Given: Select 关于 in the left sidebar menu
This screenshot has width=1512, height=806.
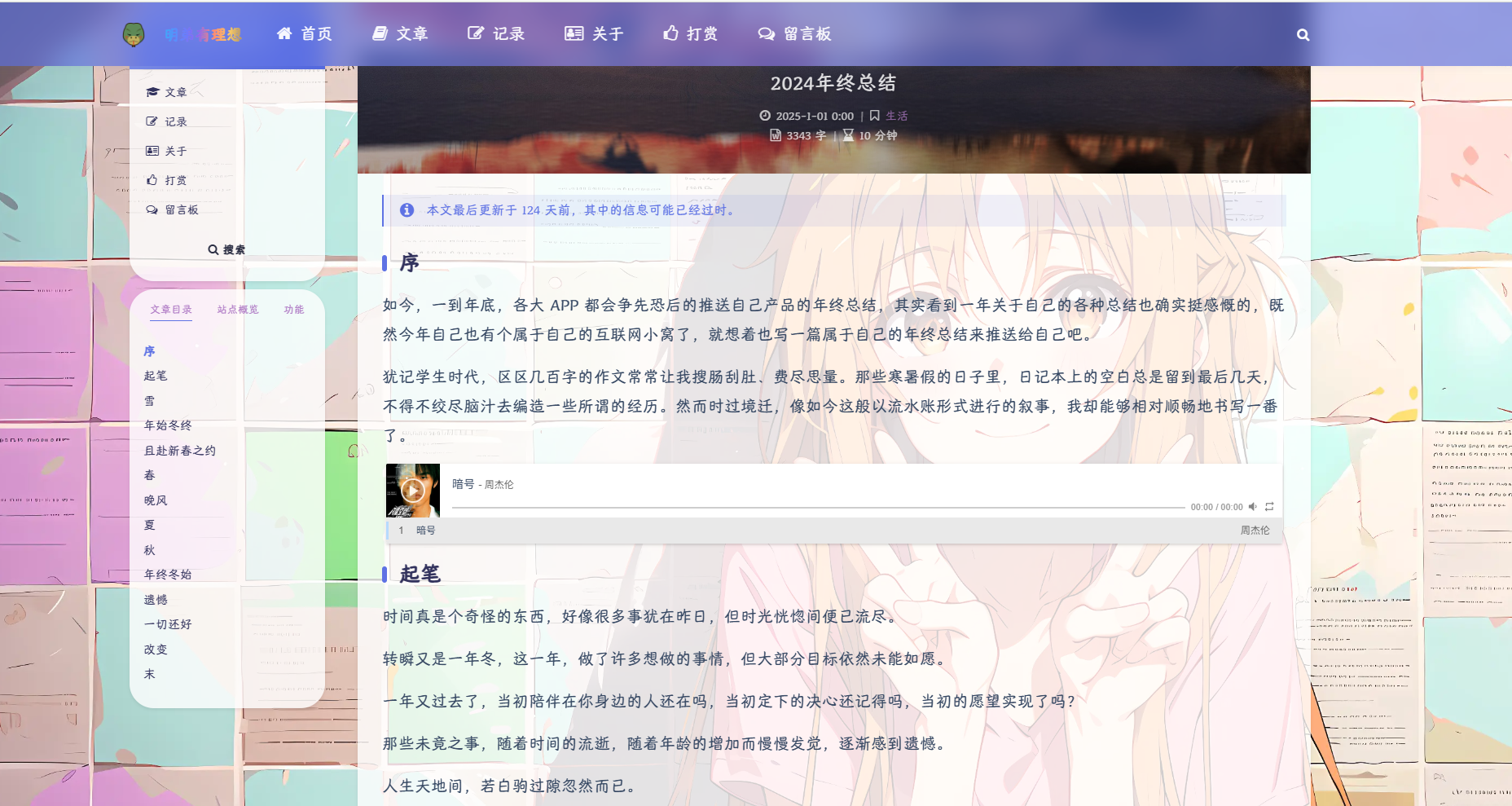Looking at the screenshot, I should tap(167, 151).
